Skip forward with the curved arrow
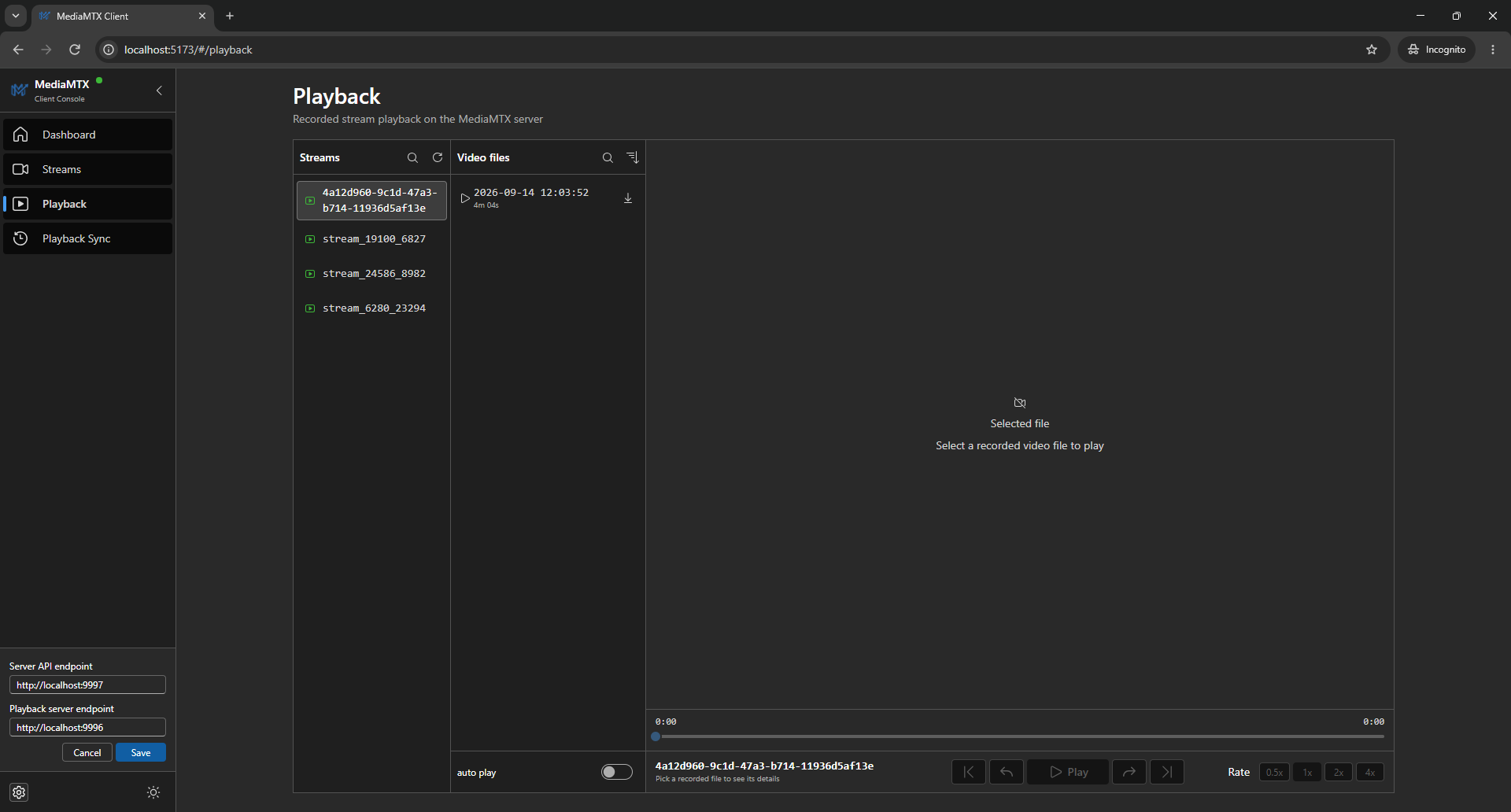Viewport: 1511px width, 812px height. point(1129,772)
